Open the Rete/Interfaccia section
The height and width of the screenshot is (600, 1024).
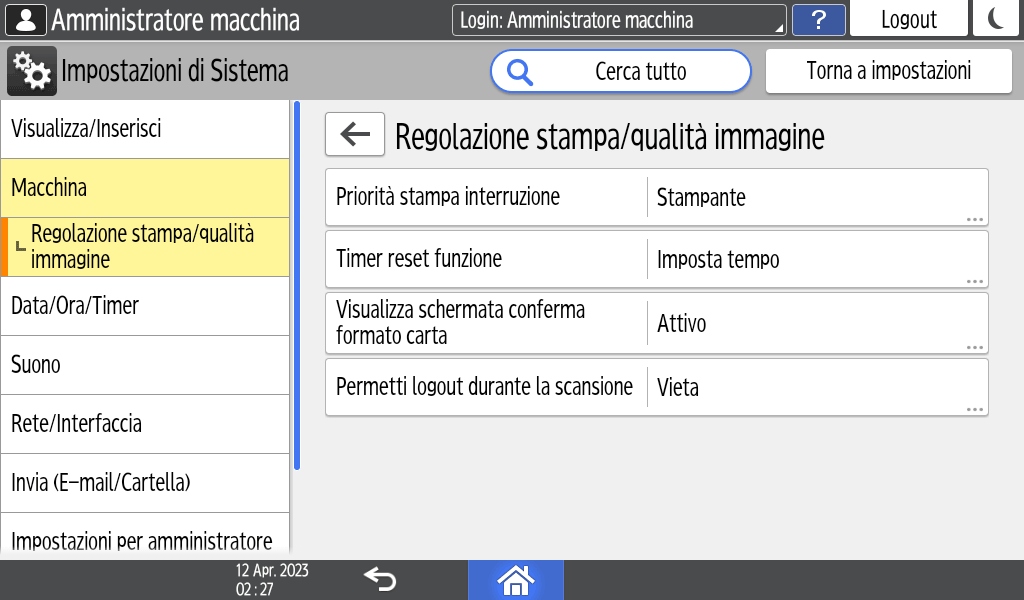tap(145, 423)
